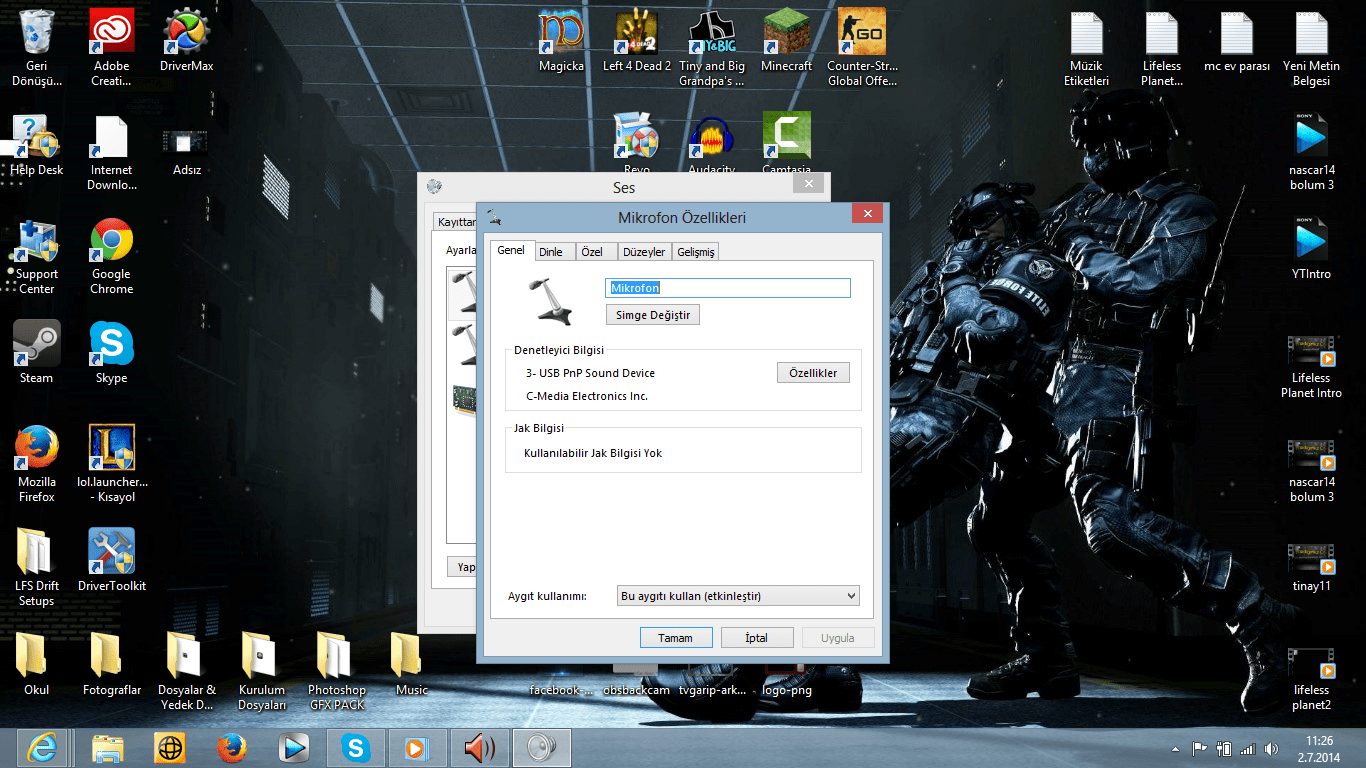
Task: Select the Magicka game icon
Action: click(x=561, y=41)
